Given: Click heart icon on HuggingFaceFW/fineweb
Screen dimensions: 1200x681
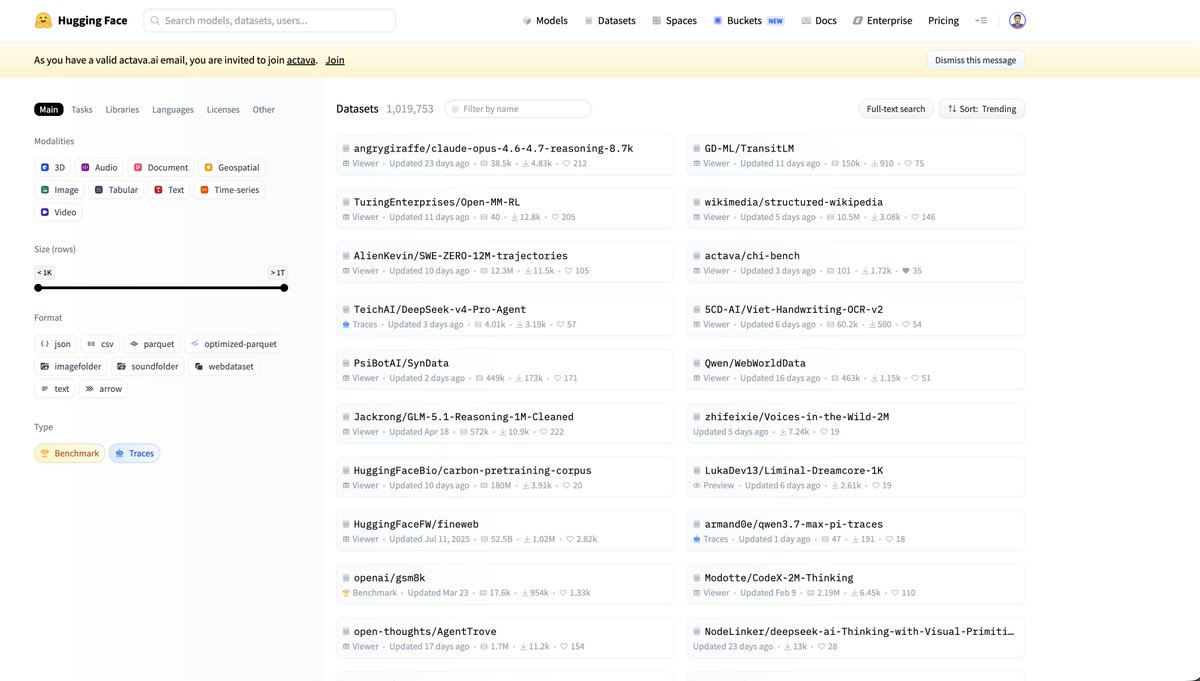Looking at the screenshot, I should pyautogui.click(x=569, y=539).
